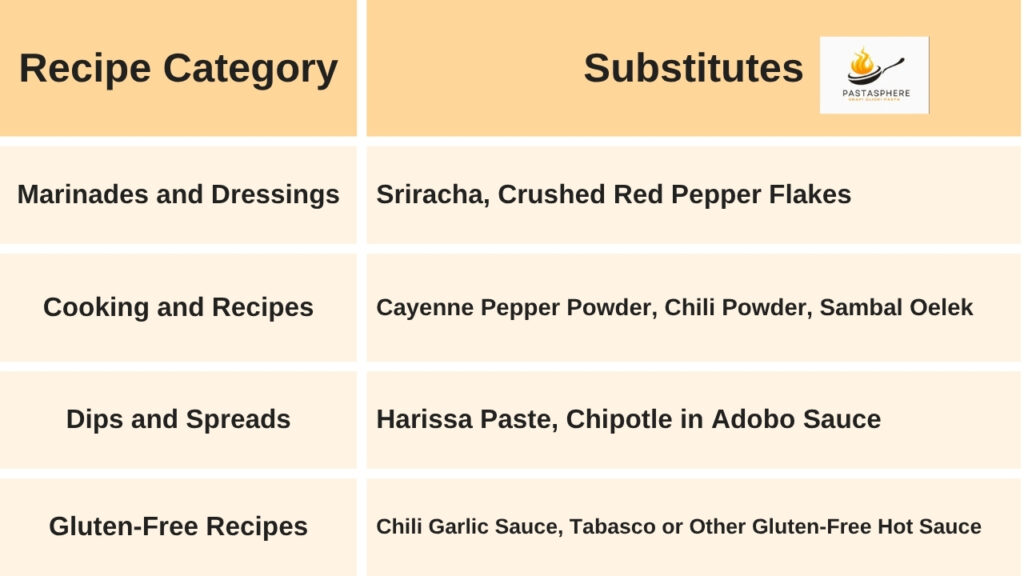
Task: Select the Substitutes header text
Action: click(693, 68)
